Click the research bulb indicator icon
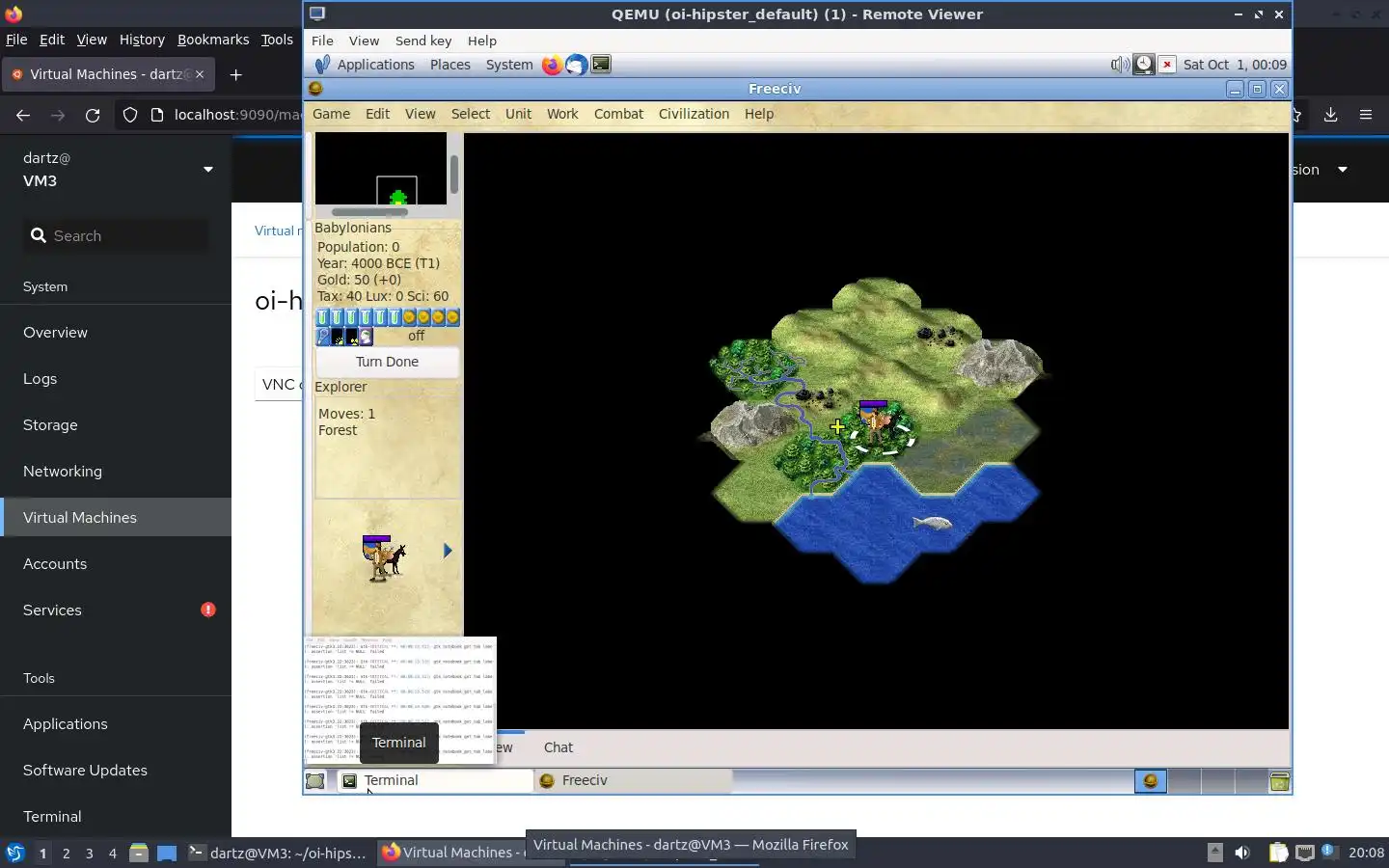1389x868 pixels. point(323,337)
